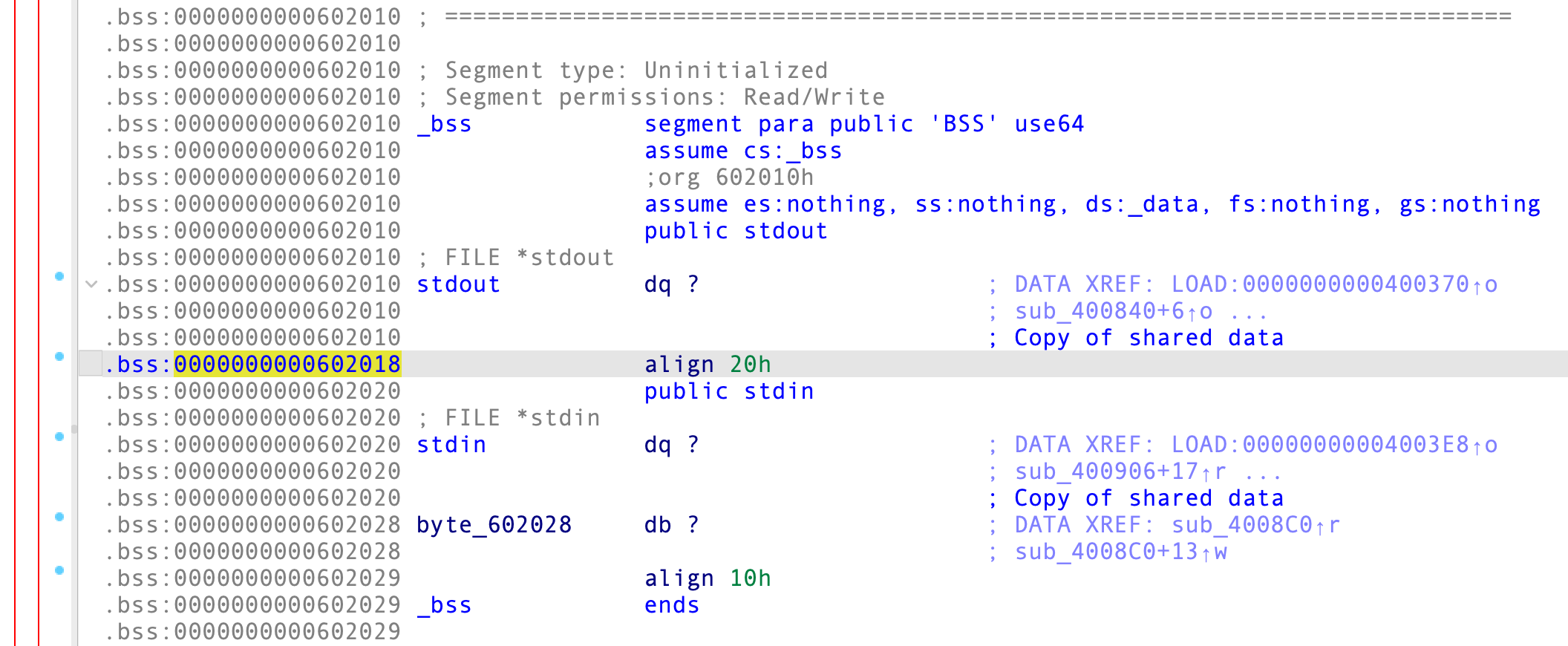Click breakpoint dot beside byte_602028
This screenshot has width=1568, height=646.
(59, 517)
